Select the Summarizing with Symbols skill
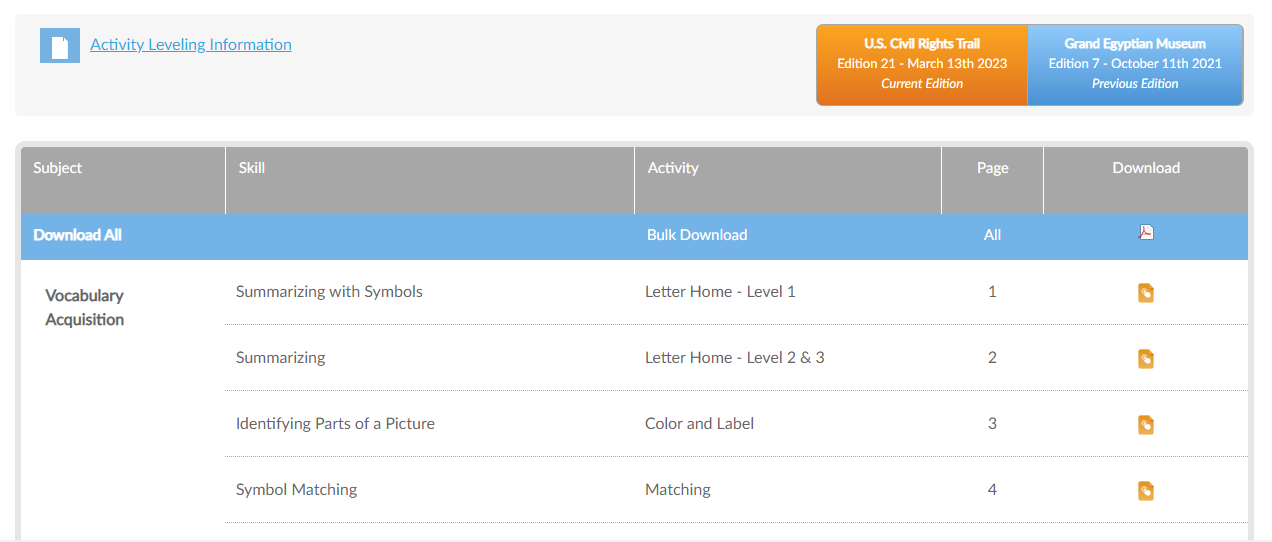Viewport: 1272px width, 542px height. point(329,292)
